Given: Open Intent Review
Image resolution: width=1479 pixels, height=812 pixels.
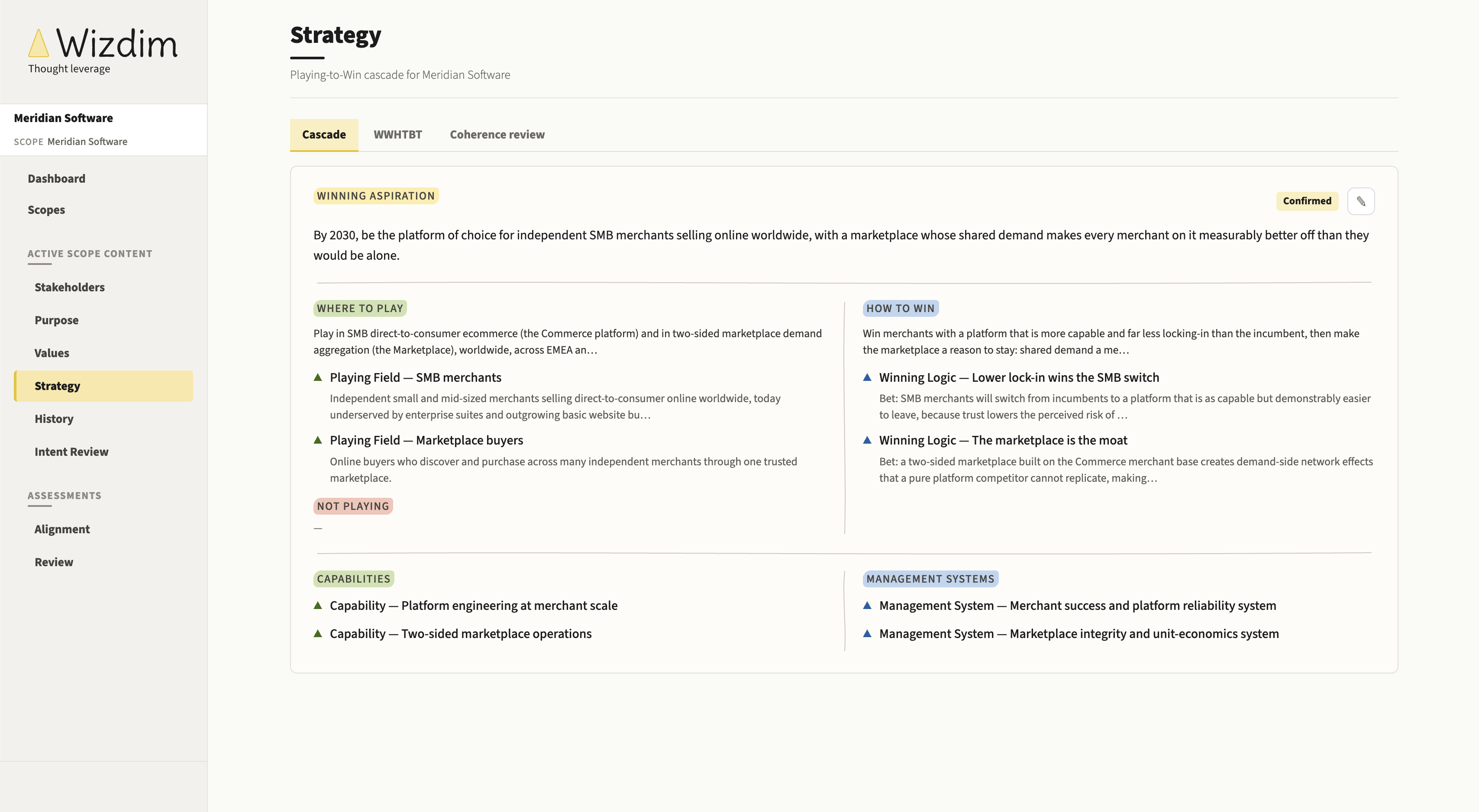Looking at the screenshot, I should (x=71, y=451).
